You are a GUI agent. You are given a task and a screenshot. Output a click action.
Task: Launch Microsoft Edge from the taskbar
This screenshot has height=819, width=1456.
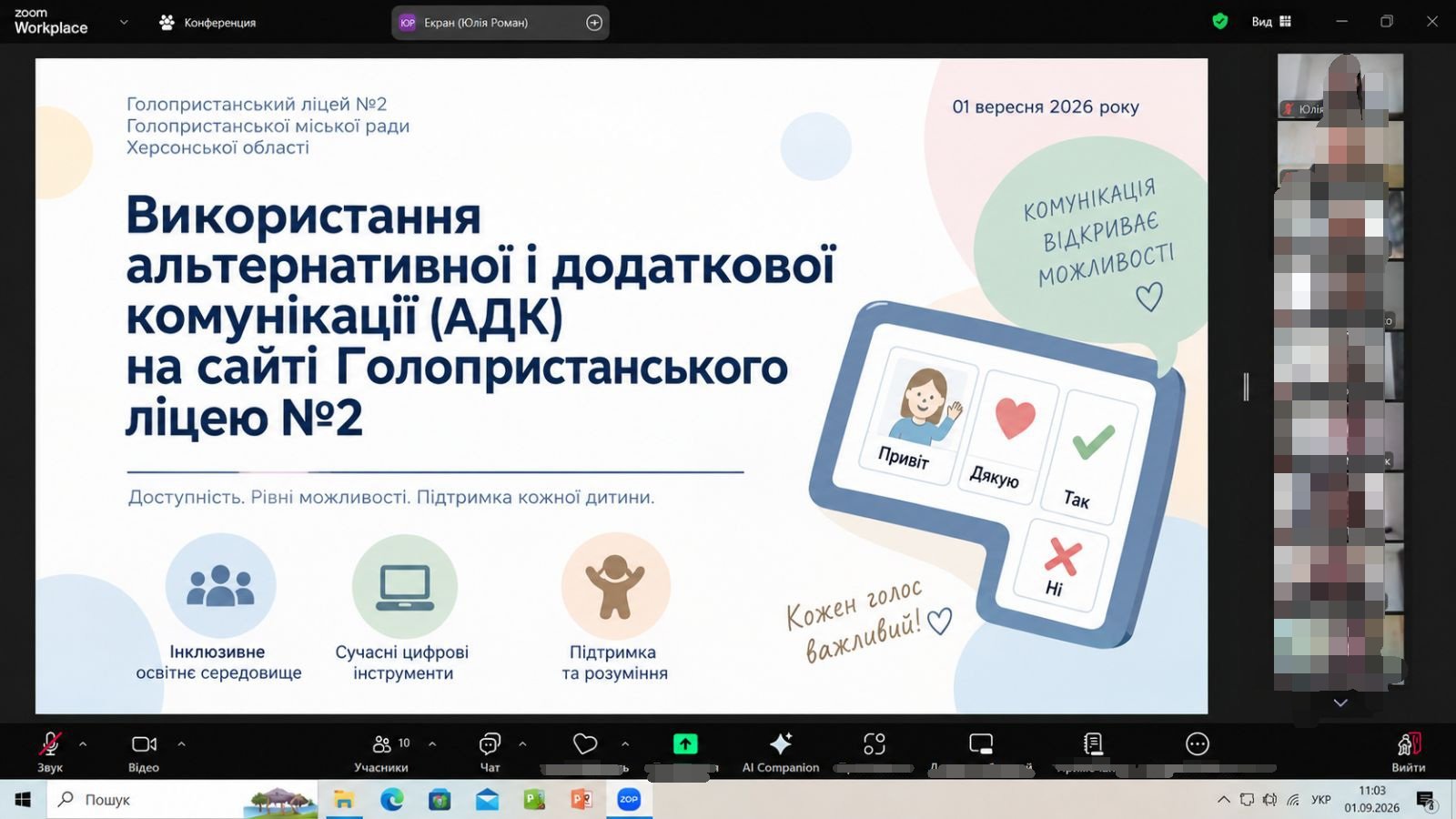click(x=392, y=799)
